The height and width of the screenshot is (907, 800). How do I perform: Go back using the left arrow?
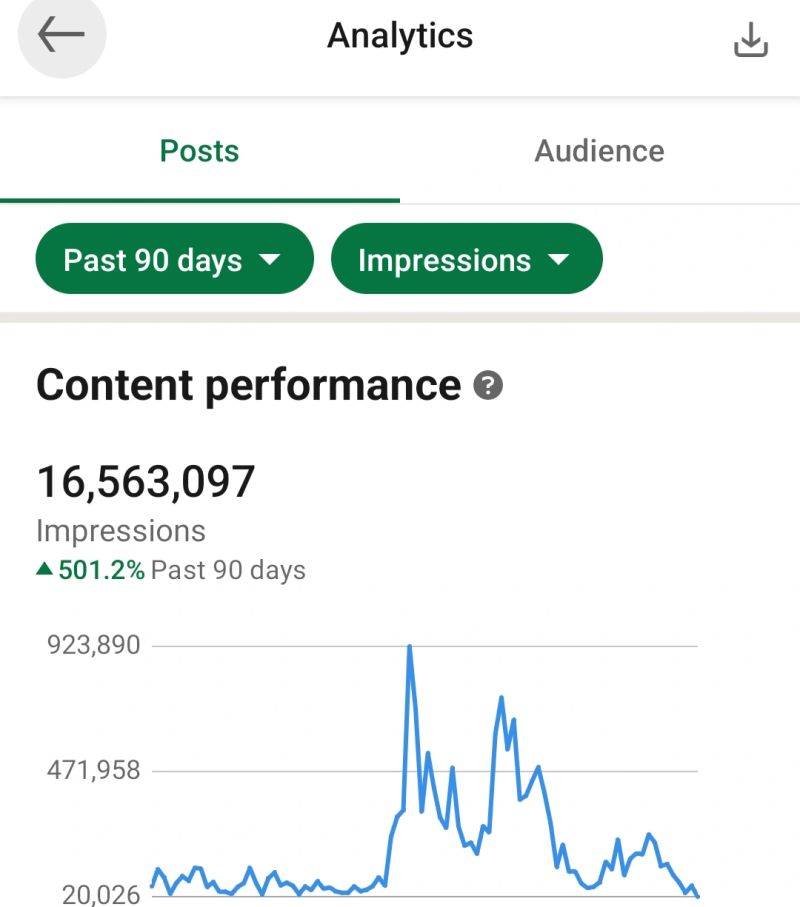61,36
